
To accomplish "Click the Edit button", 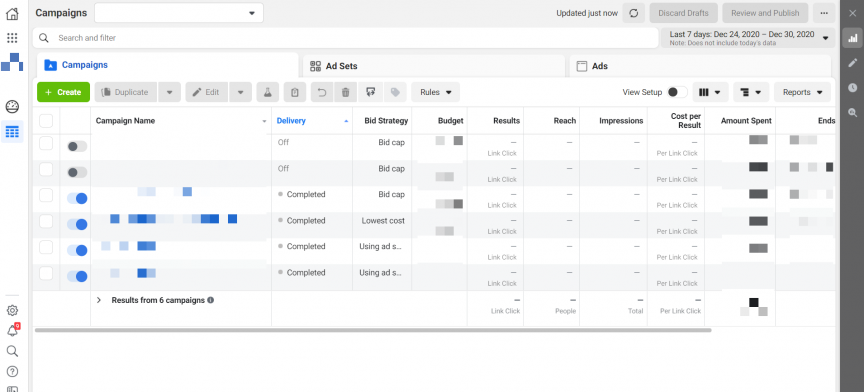I will [x=207, y=92].
